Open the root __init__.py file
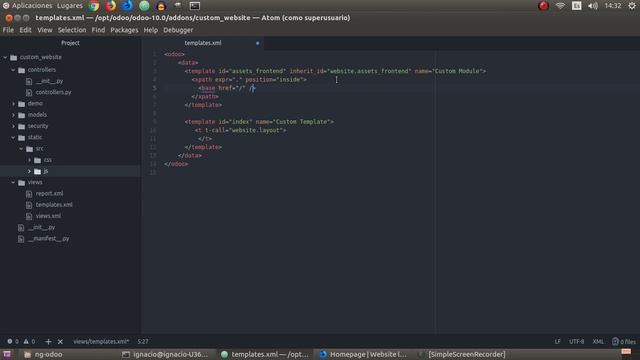The width and height of the screenshot is (640, 360). [x=41, y=227]
